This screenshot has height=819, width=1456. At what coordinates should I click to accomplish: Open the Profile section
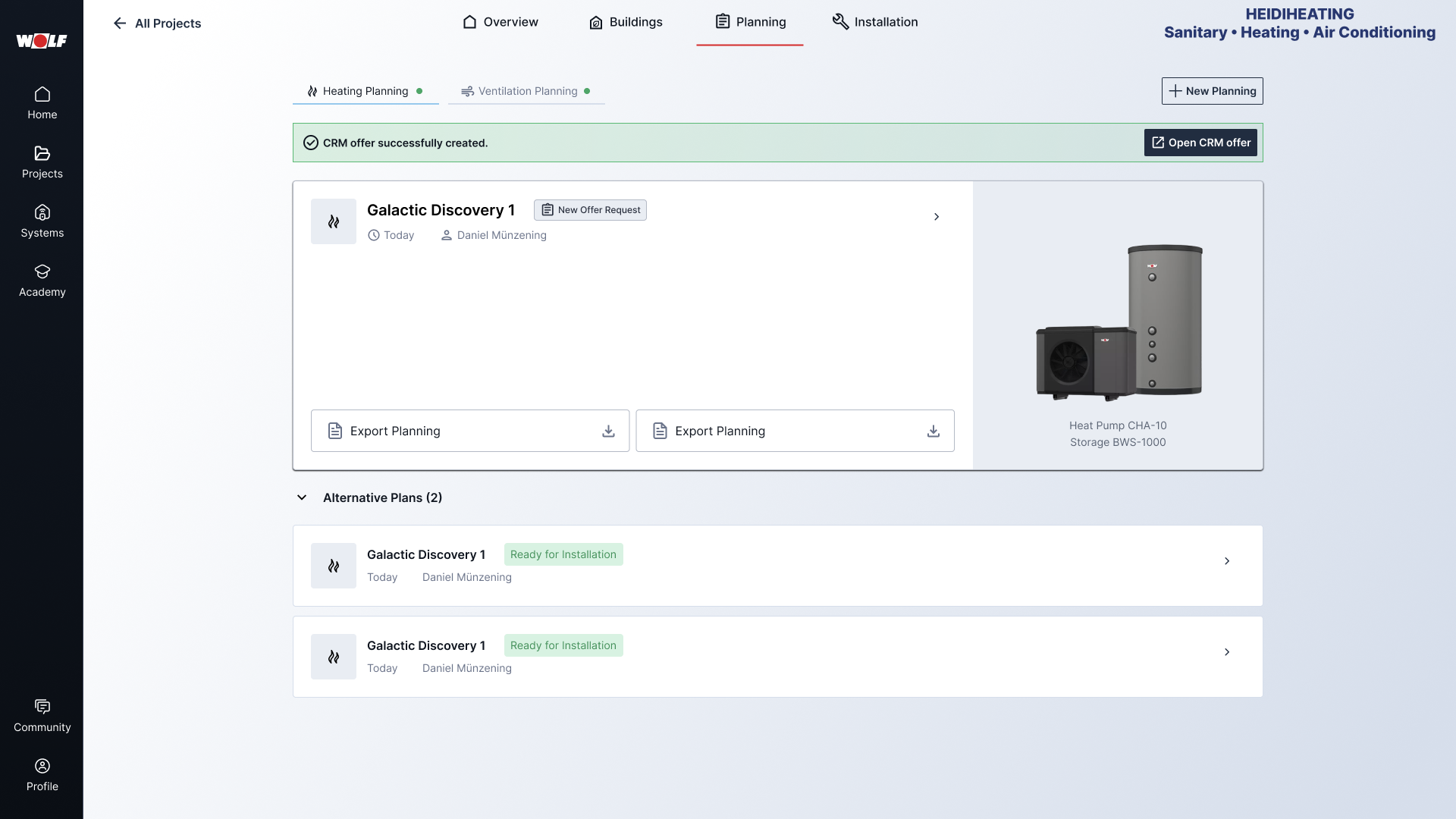click(x=42, y=772)
